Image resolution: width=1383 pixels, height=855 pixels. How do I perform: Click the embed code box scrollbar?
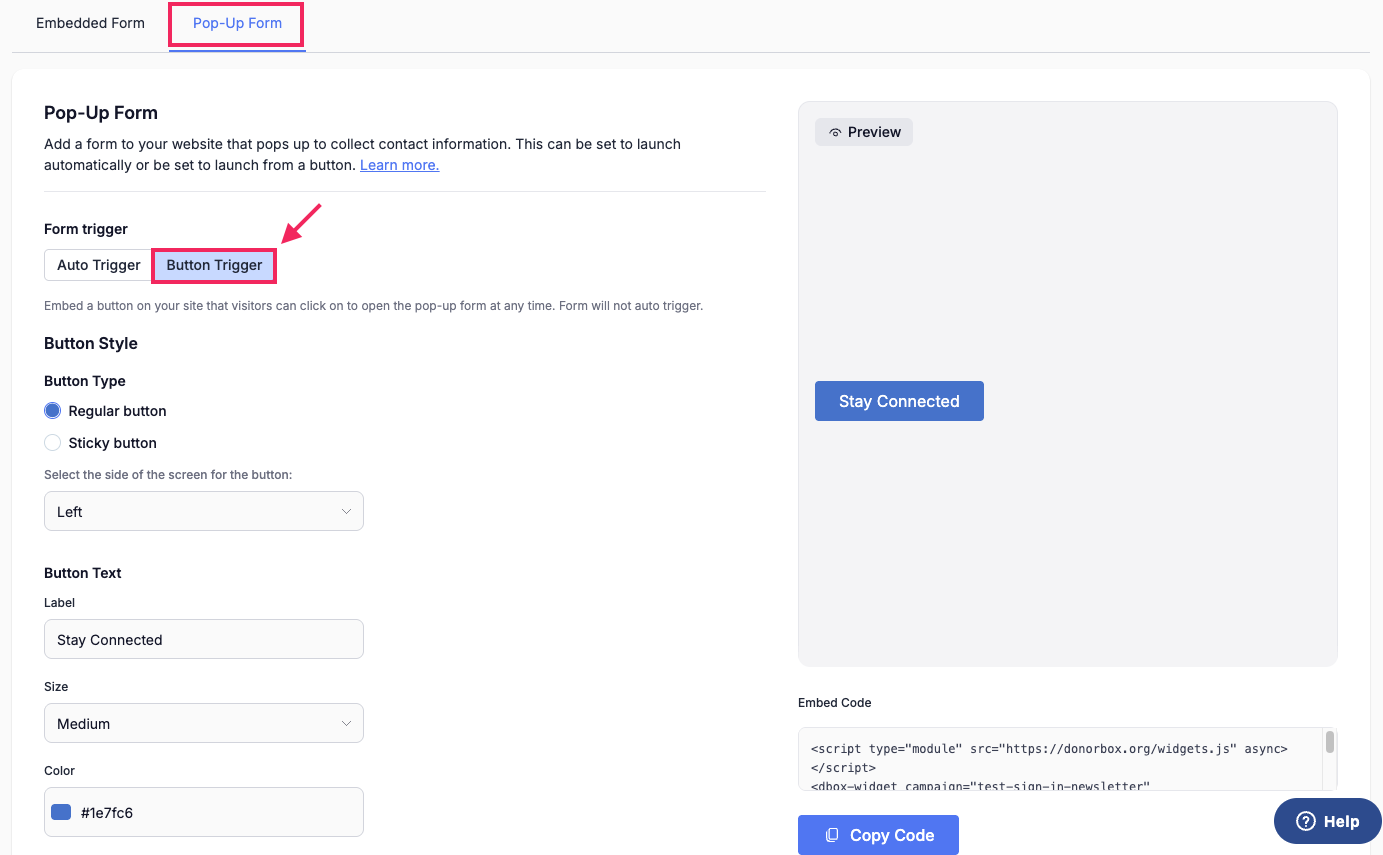pyautogui.click(x=1330, y=742)
